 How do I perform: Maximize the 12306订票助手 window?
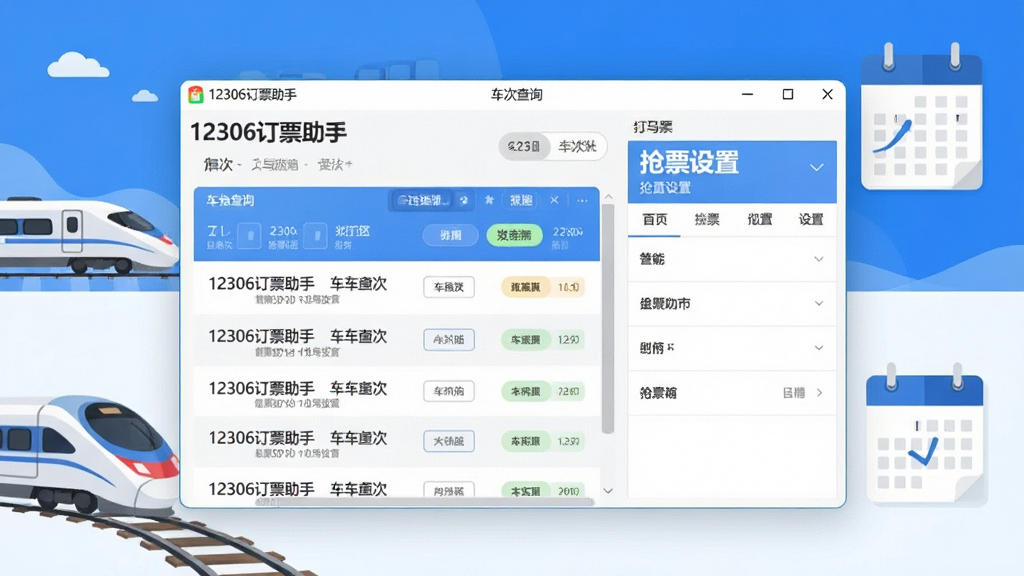[788, 95]
